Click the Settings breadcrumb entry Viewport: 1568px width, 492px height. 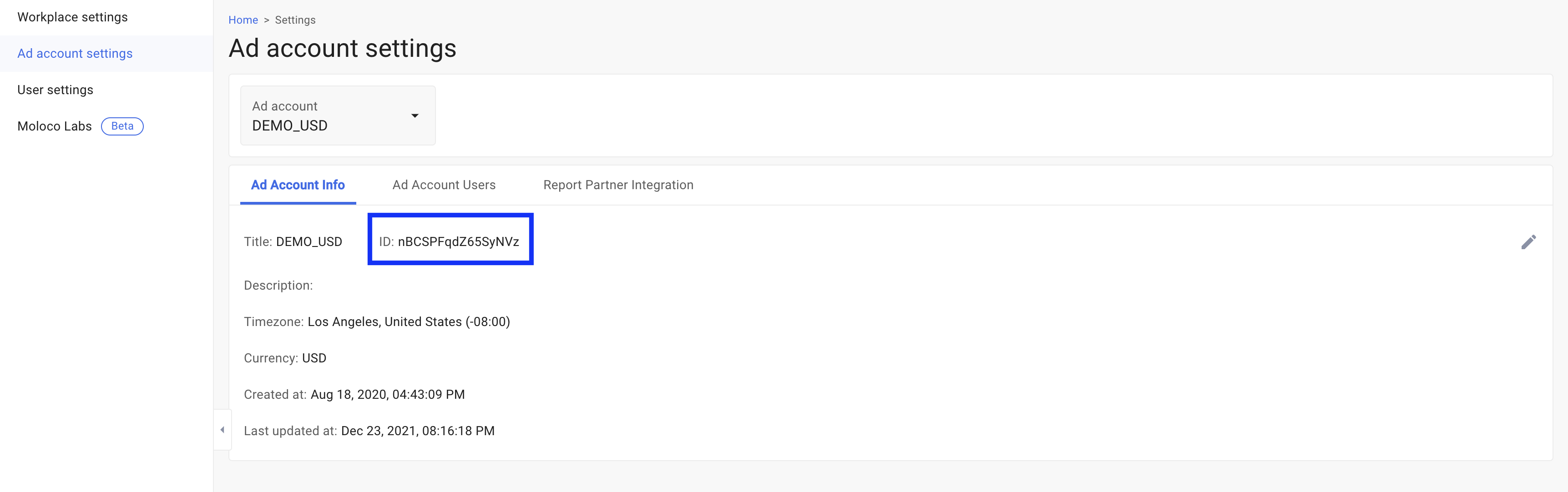click(x=294, y=20)
